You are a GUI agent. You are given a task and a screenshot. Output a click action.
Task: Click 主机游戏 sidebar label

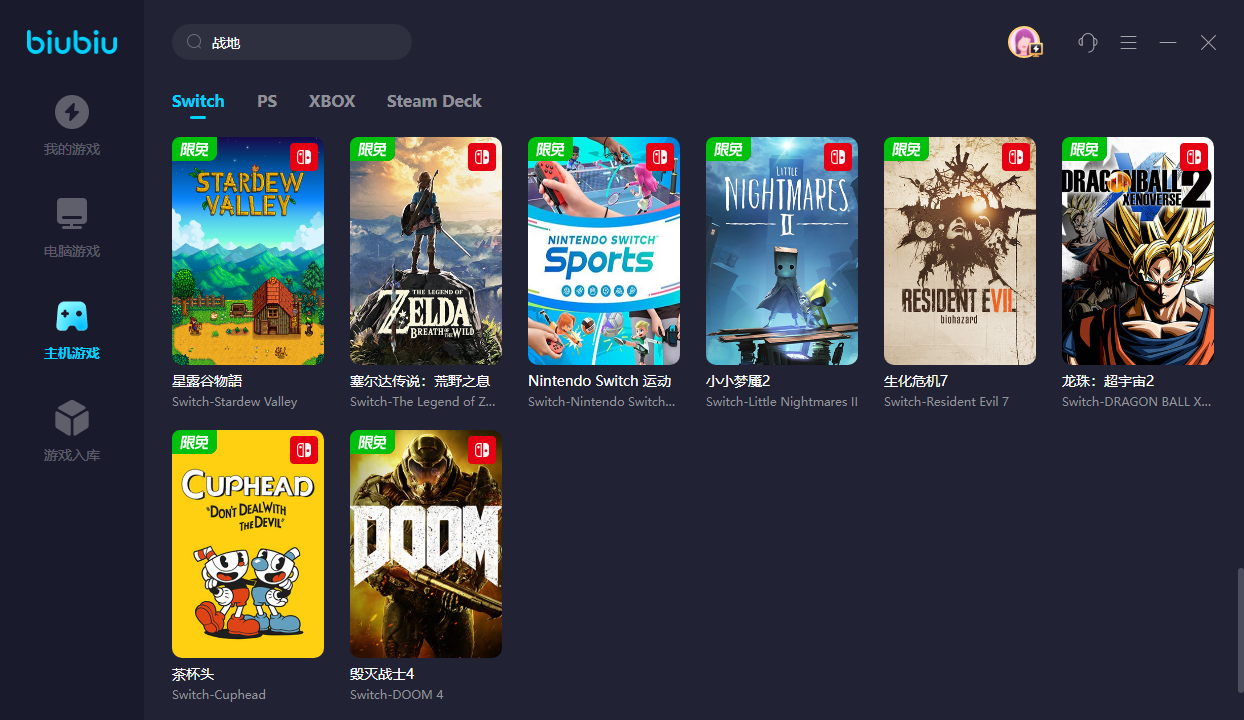72,354
